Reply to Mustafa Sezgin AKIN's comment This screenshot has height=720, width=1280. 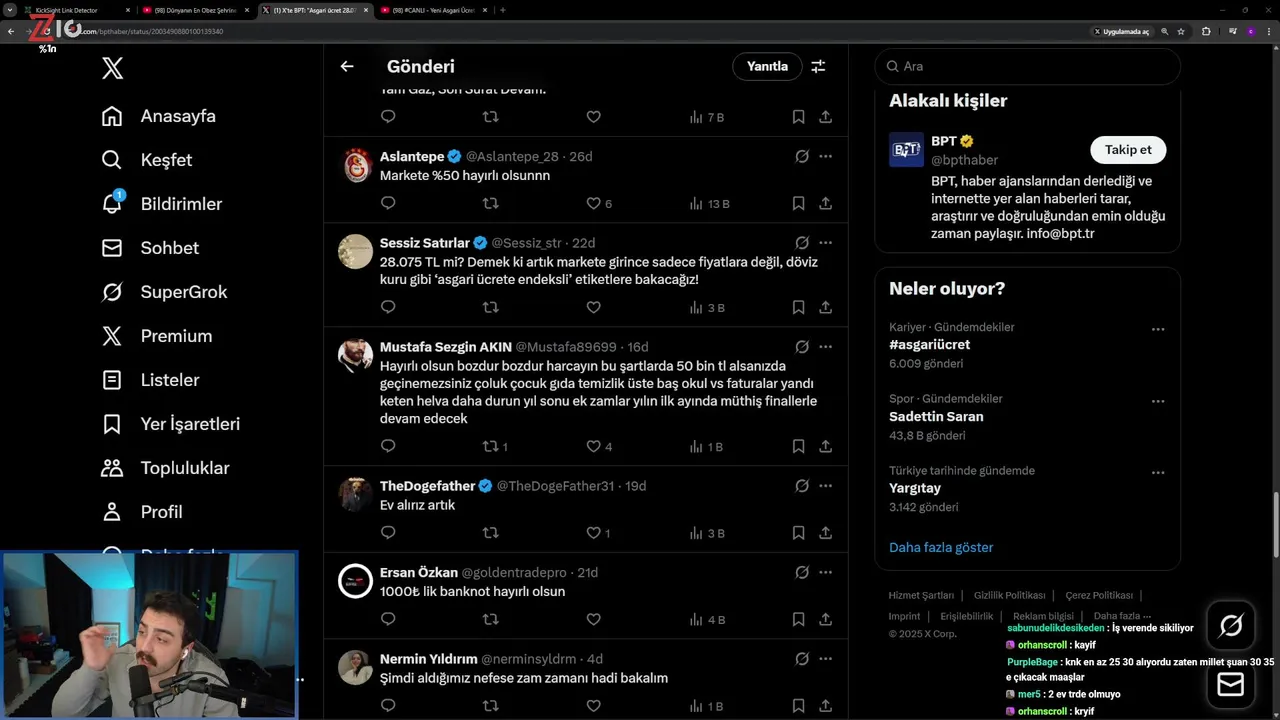pos(388,446)
